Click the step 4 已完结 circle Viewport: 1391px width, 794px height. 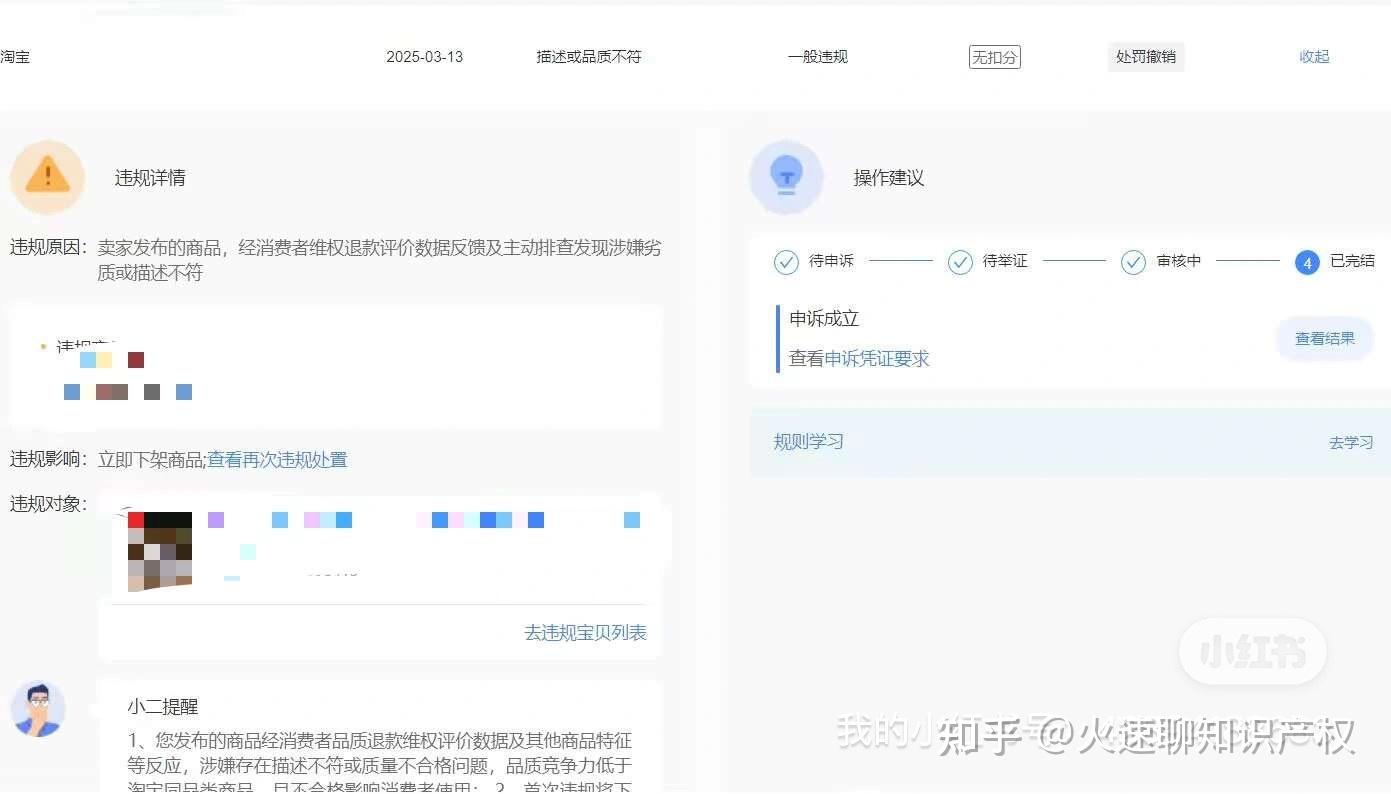(1307, 262)
